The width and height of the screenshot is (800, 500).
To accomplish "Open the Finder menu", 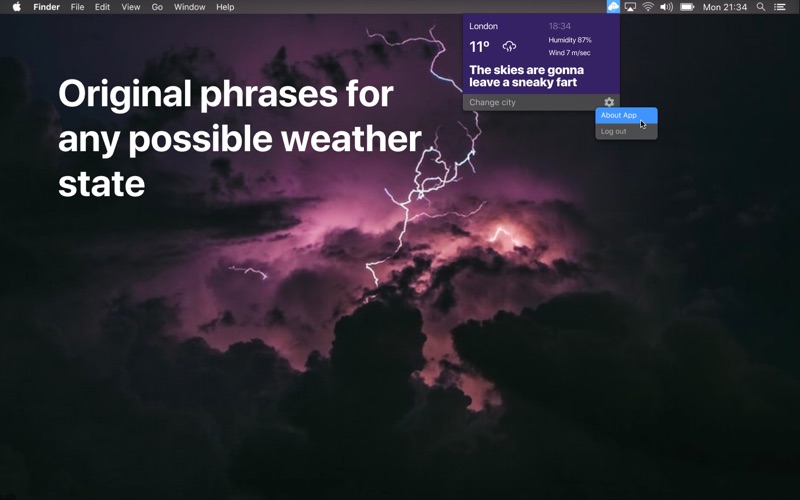I will point(46,7).
